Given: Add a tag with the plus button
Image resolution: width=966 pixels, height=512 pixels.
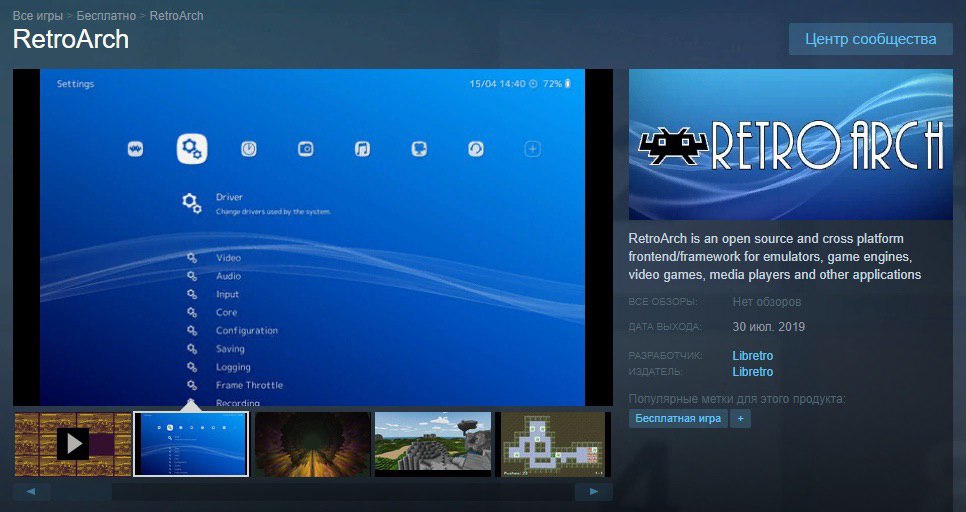Looking at the screenshot, I should (x=740, y=418).
